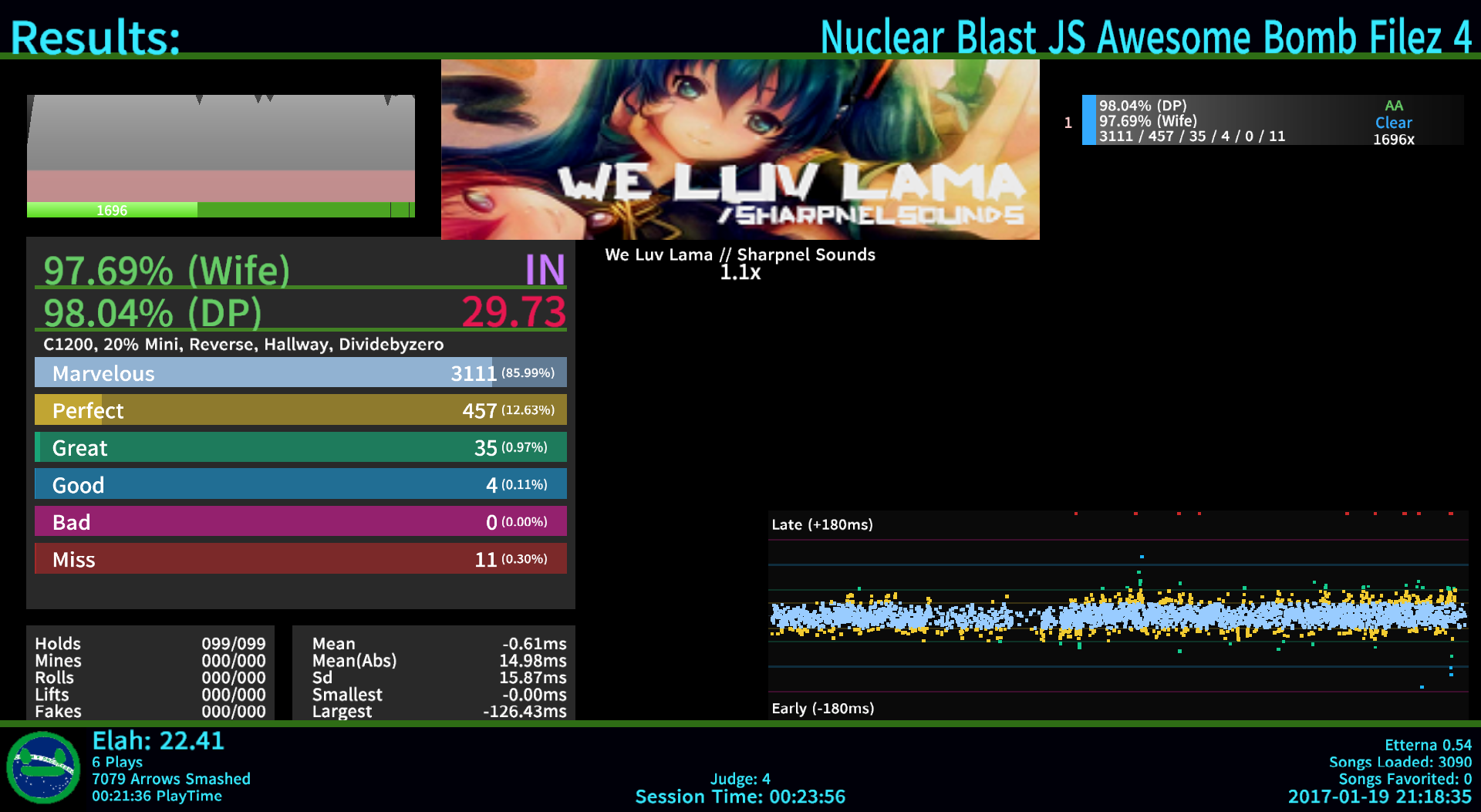Click the AA grade on scoreboard
This screenshot has width=1481, height=812.
(1393, 106)
